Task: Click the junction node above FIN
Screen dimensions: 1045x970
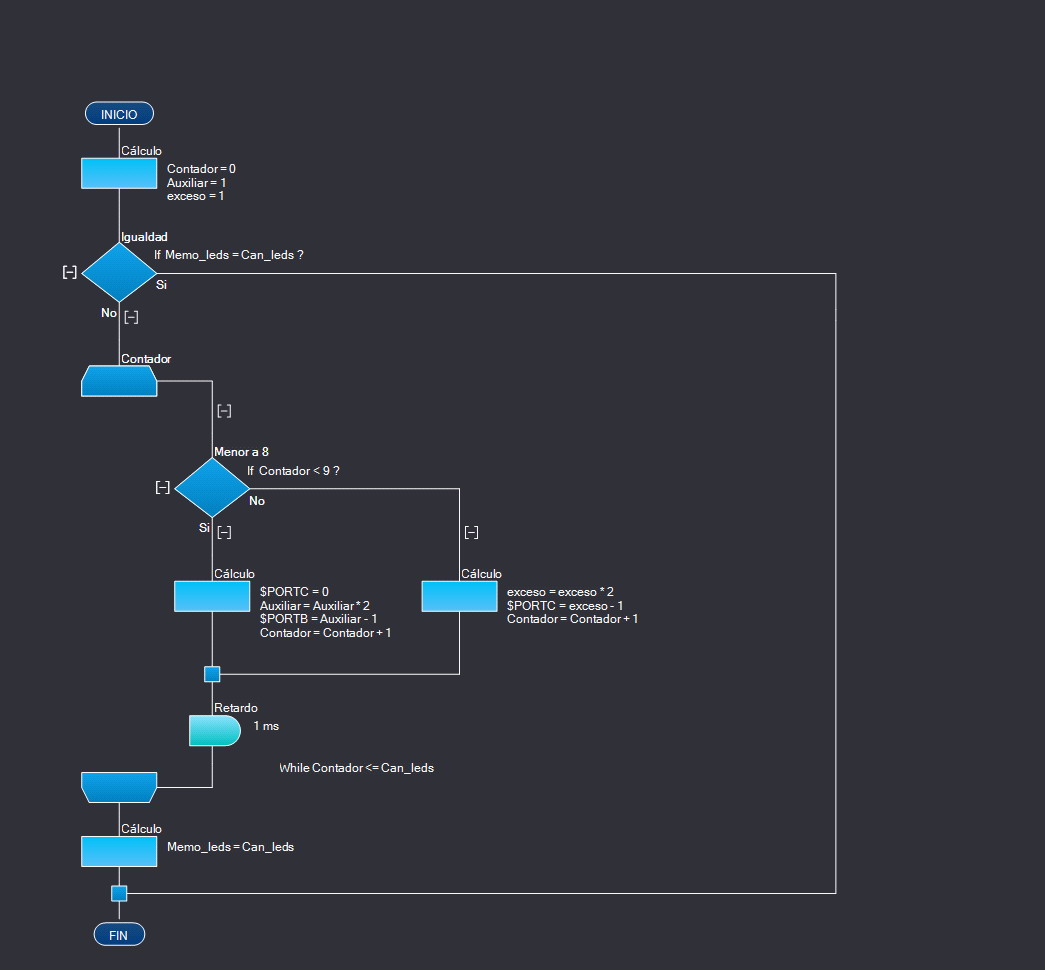Action: point(119,893)
